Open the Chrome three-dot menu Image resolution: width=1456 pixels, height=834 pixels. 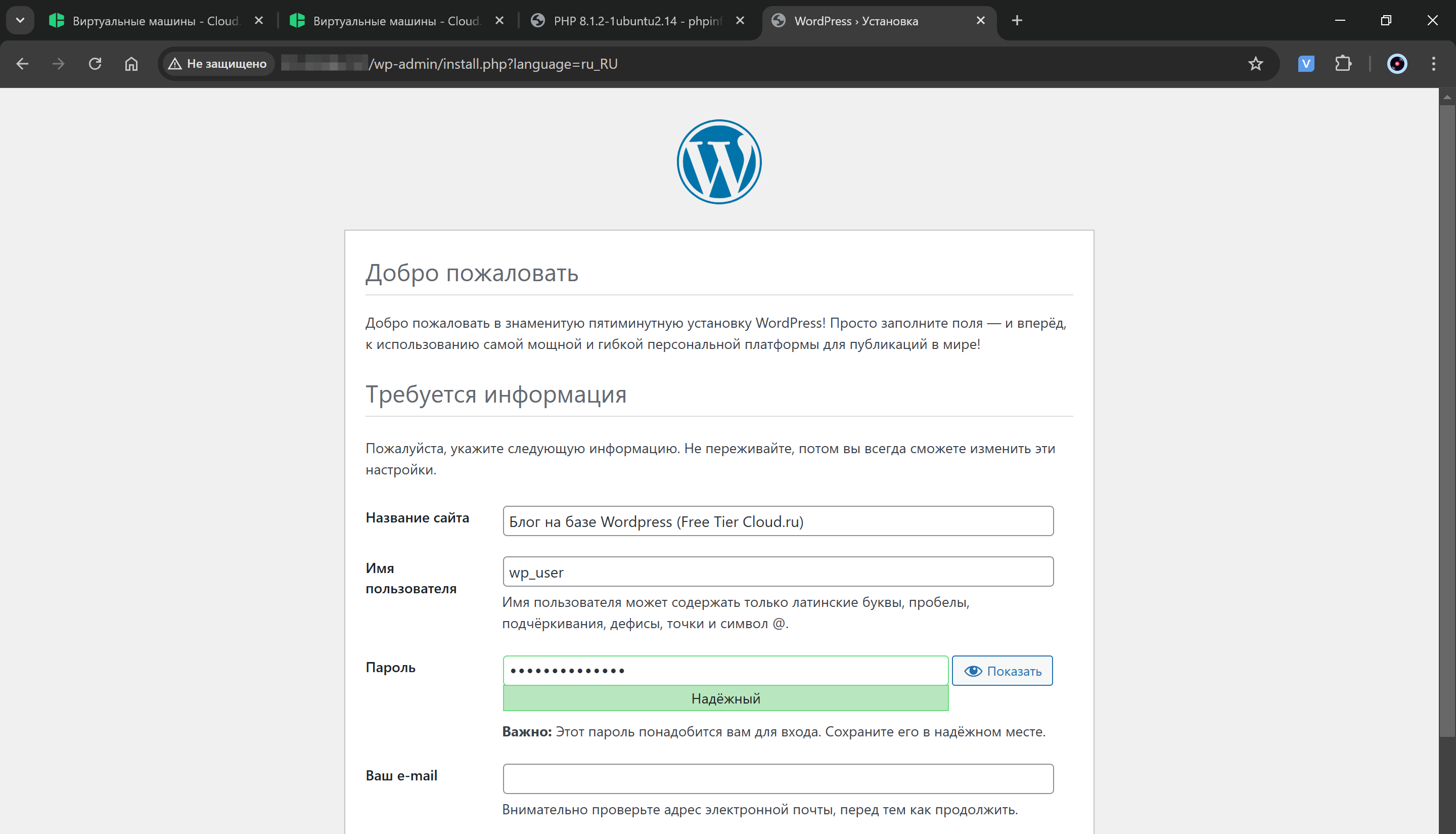coord(1434,64)
